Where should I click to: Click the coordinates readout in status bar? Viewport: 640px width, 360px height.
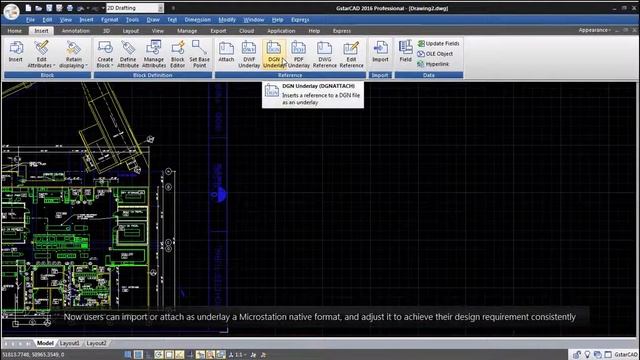(33, 355)
